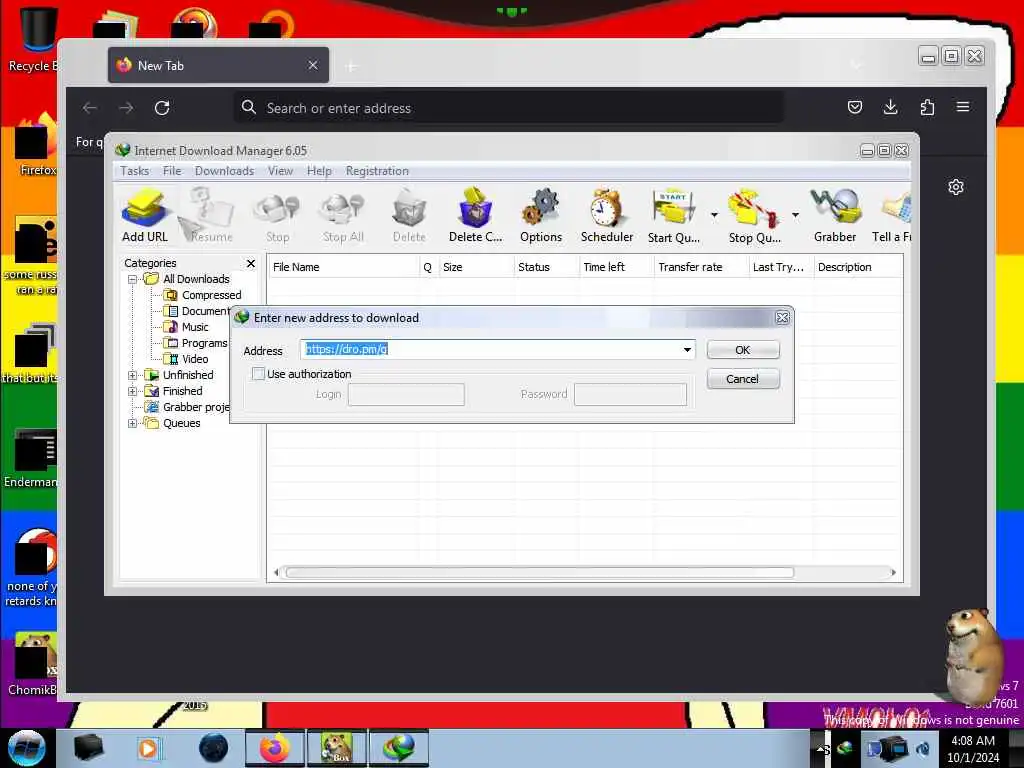Click Firefox's reload button
The height and width of the screenshot is (768, 1024).
pyautogui.click(x=162, y=108)
